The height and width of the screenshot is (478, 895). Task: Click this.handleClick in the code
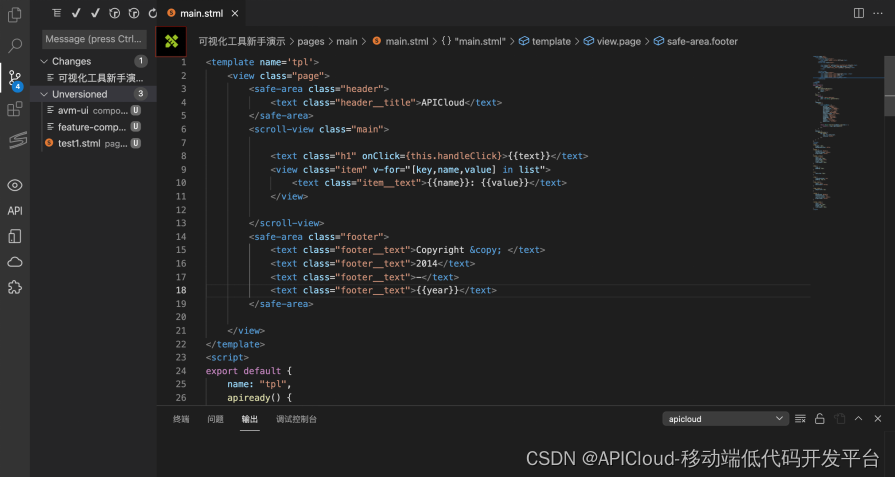coord(454,156)
